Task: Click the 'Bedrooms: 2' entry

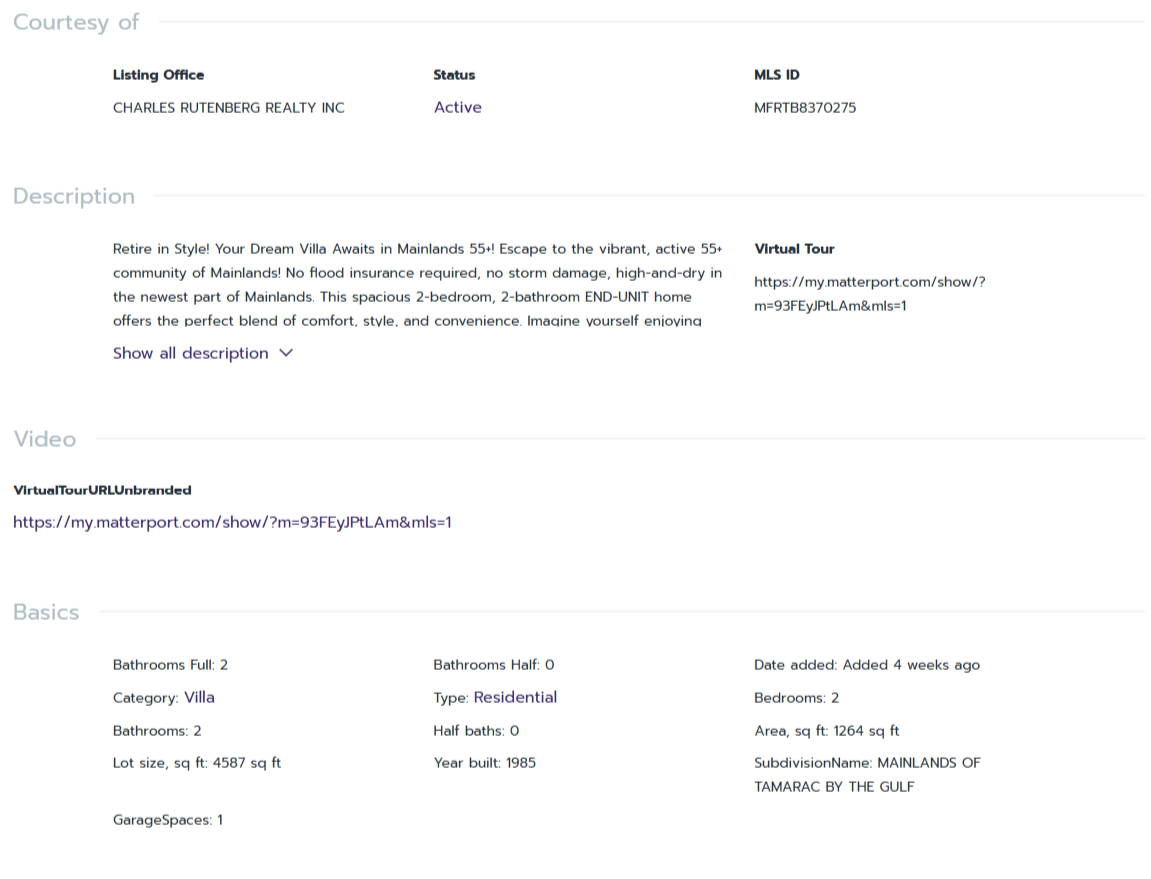Action: (796, 698)
